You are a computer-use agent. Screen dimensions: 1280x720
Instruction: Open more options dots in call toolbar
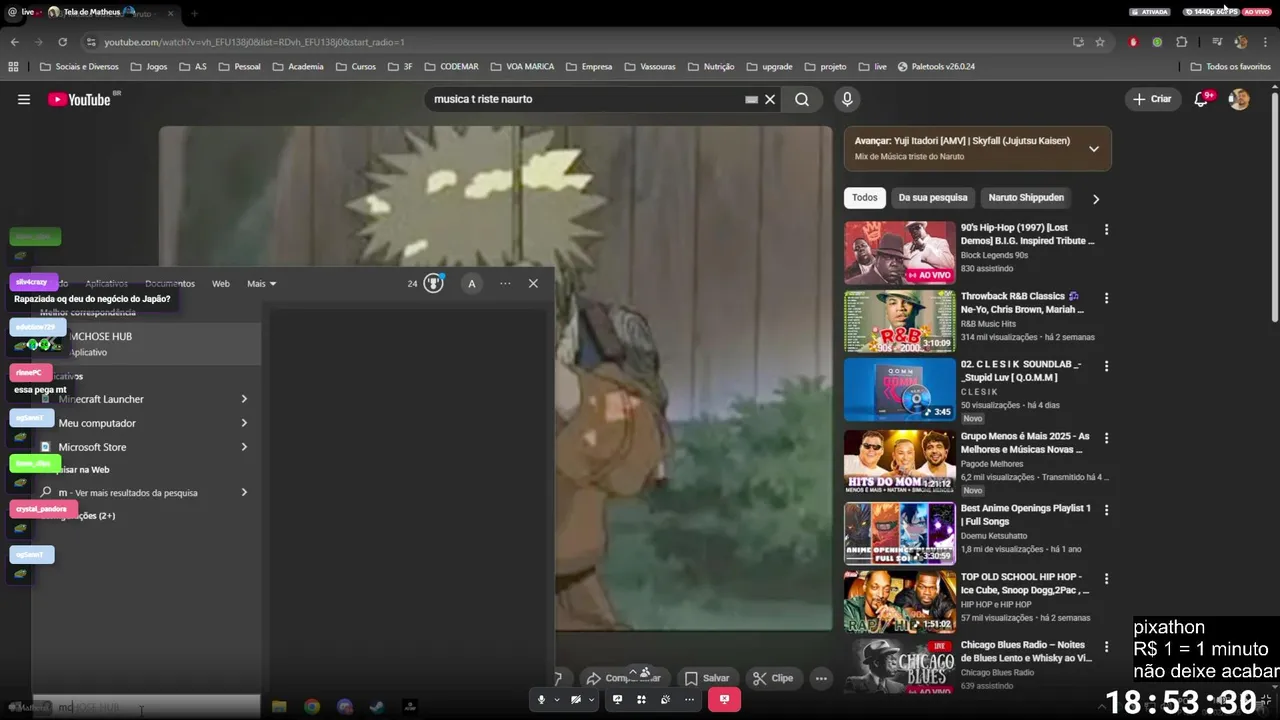coord(689,700)
